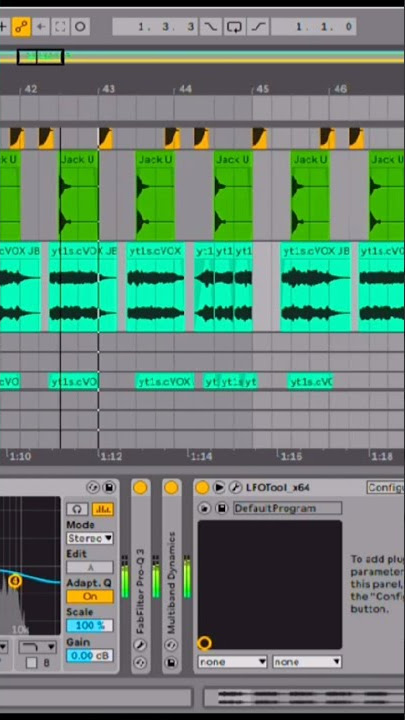Click the DefaultProgram preset name field

click(x=287, y=508)
